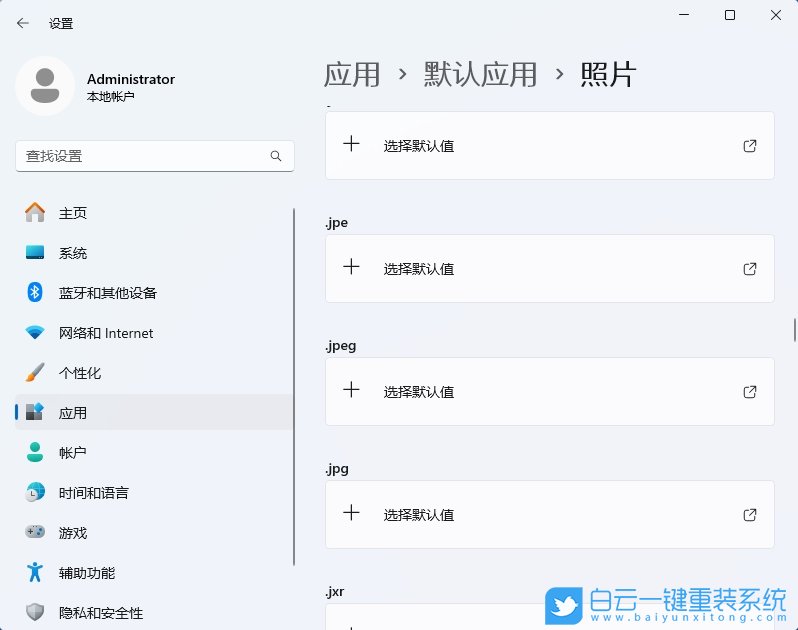
Task: Open 辅助功能 settings
Action: coord(154,572)
